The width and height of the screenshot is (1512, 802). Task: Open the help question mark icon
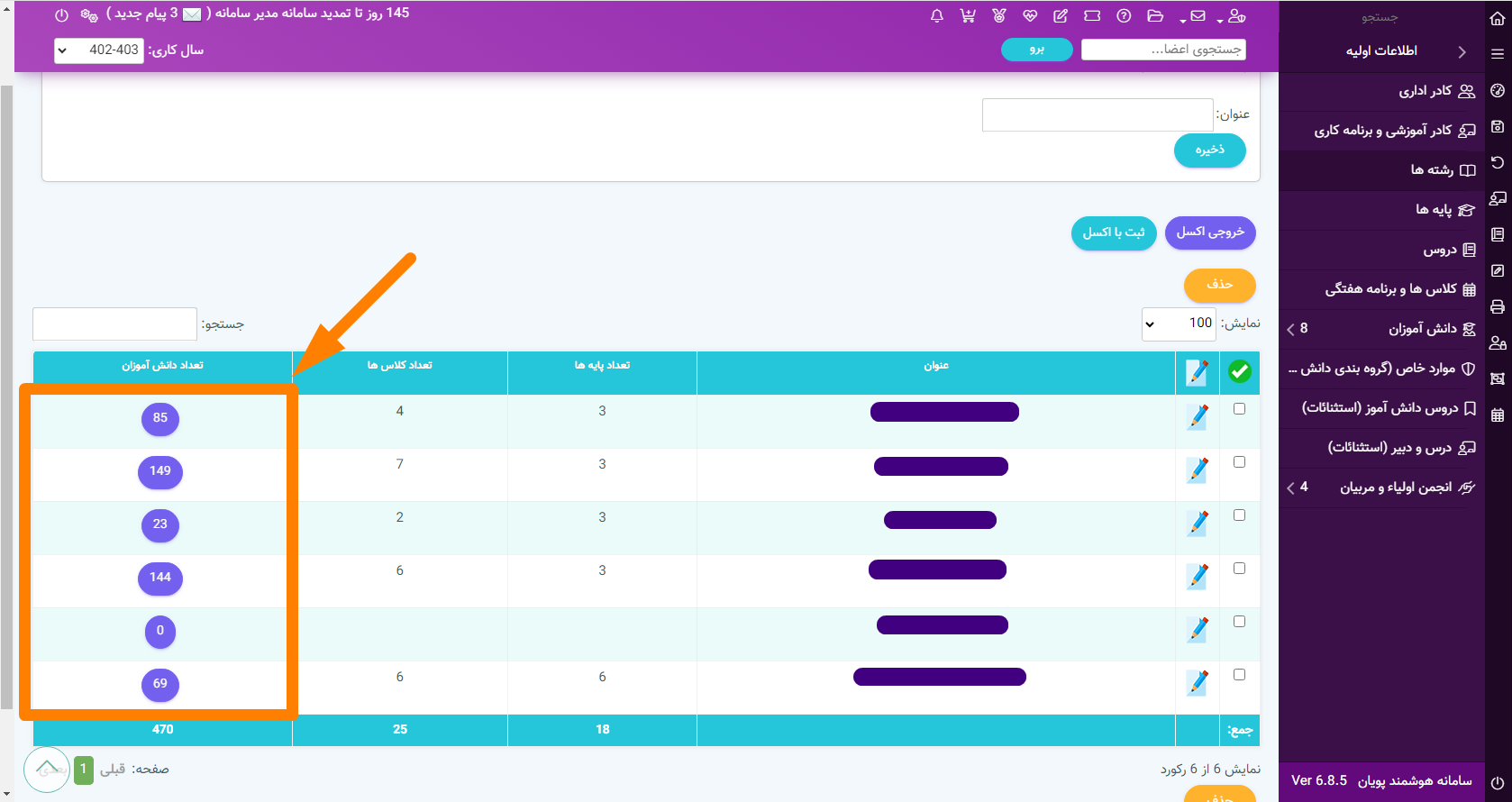coord(1124,16)
